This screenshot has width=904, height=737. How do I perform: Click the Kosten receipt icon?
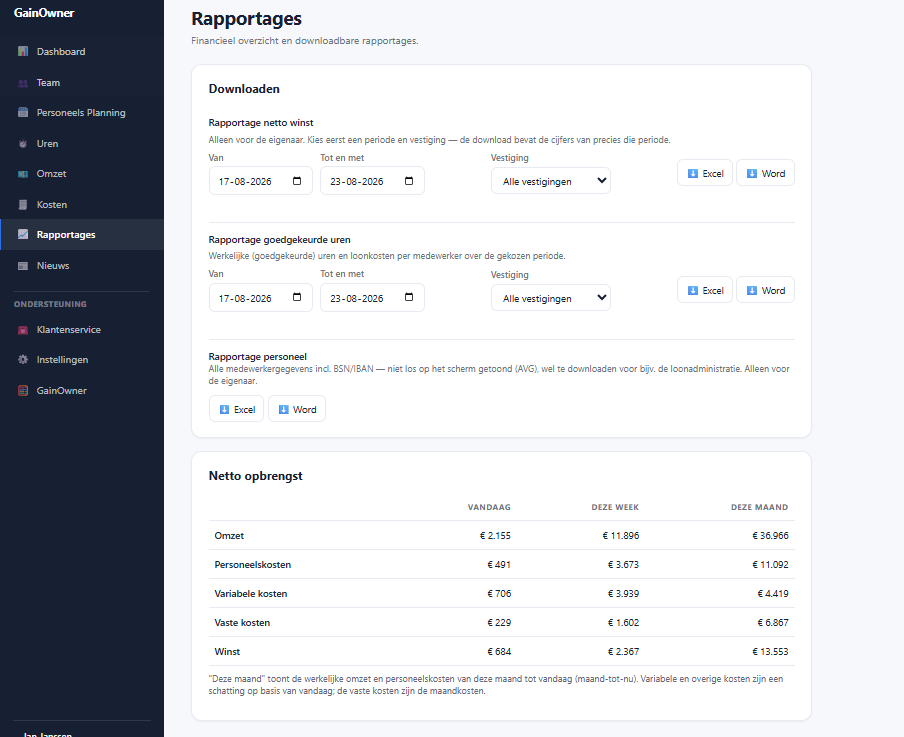pos(23,205)
